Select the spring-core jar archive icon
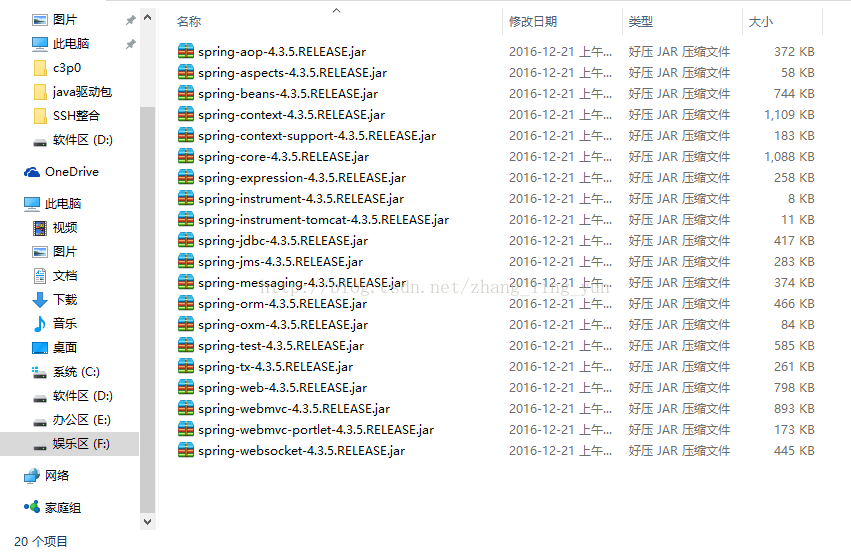The width and height of the screenshot is (851, 552). coord(186,156)
